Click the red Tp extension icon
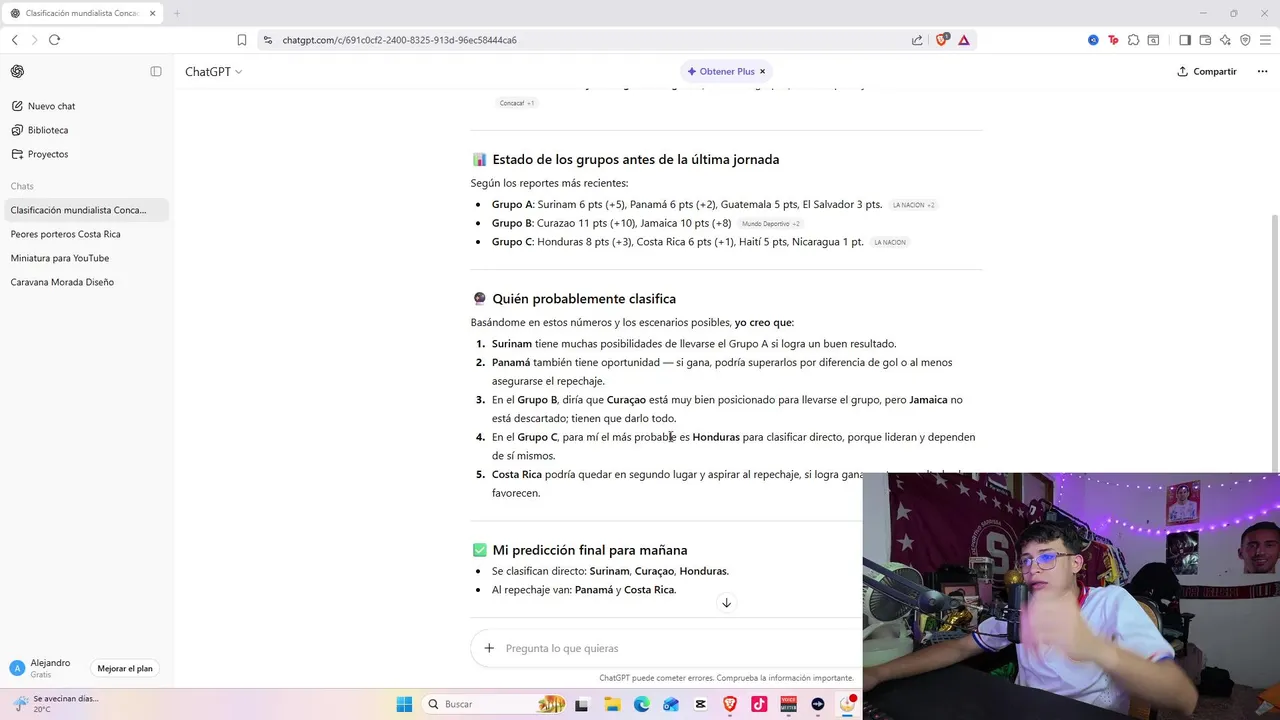 [x=1113, y=40]
